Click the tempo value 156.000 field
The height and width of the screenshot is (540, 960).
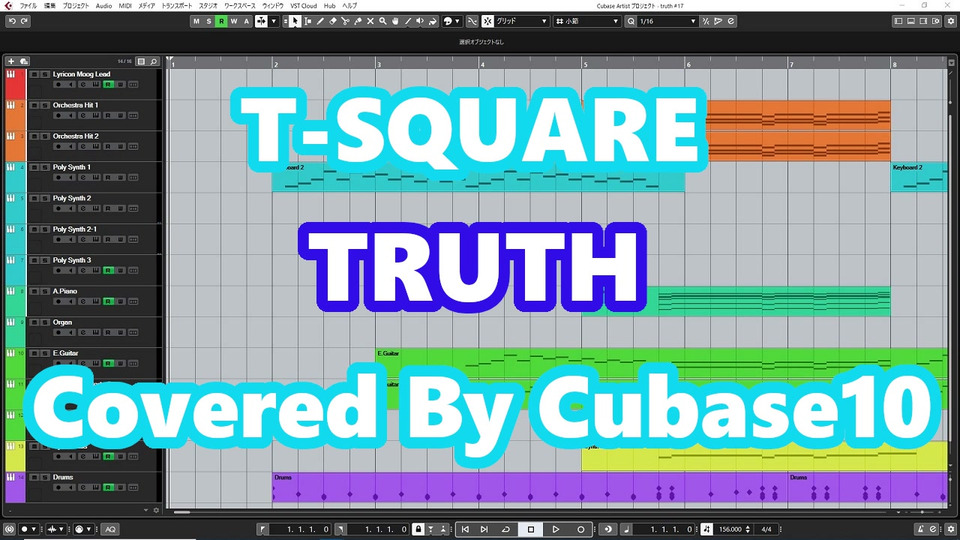point(730,529)
